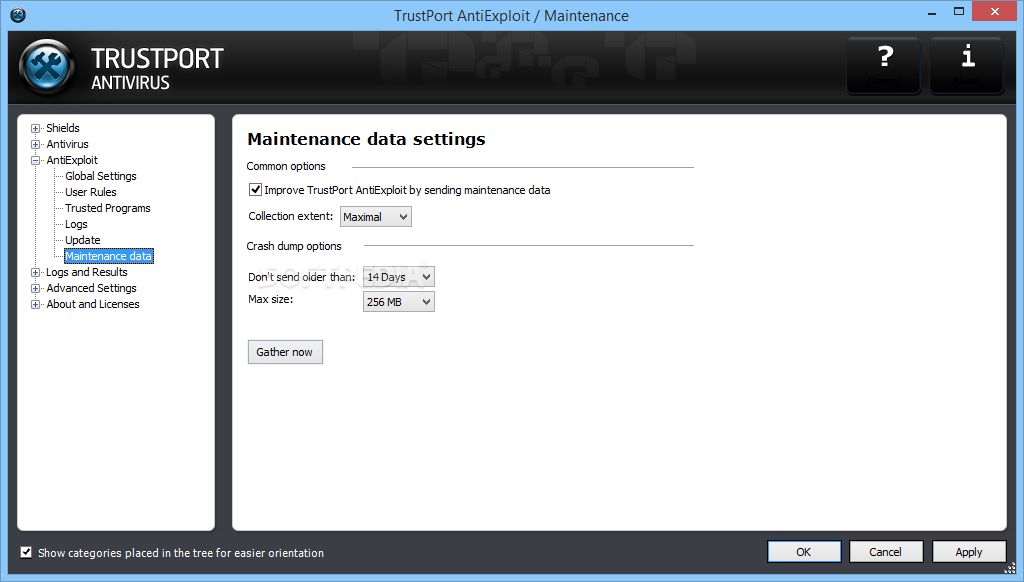Select the AntiExploit label in tree
Image resolution: width=1024 pixels, height=582 pixels.
coord(72,160)
